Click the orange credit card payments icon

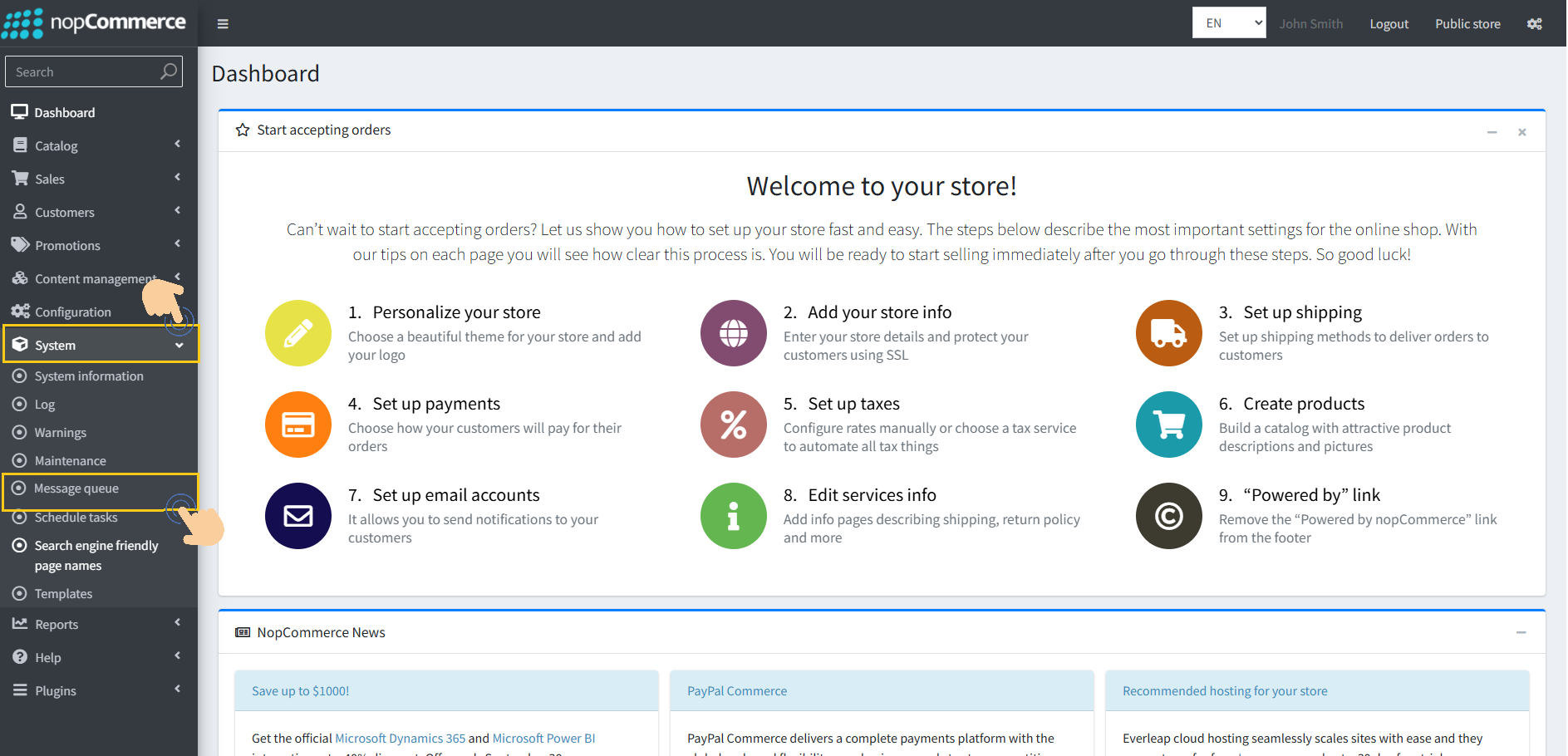point(297,425)
